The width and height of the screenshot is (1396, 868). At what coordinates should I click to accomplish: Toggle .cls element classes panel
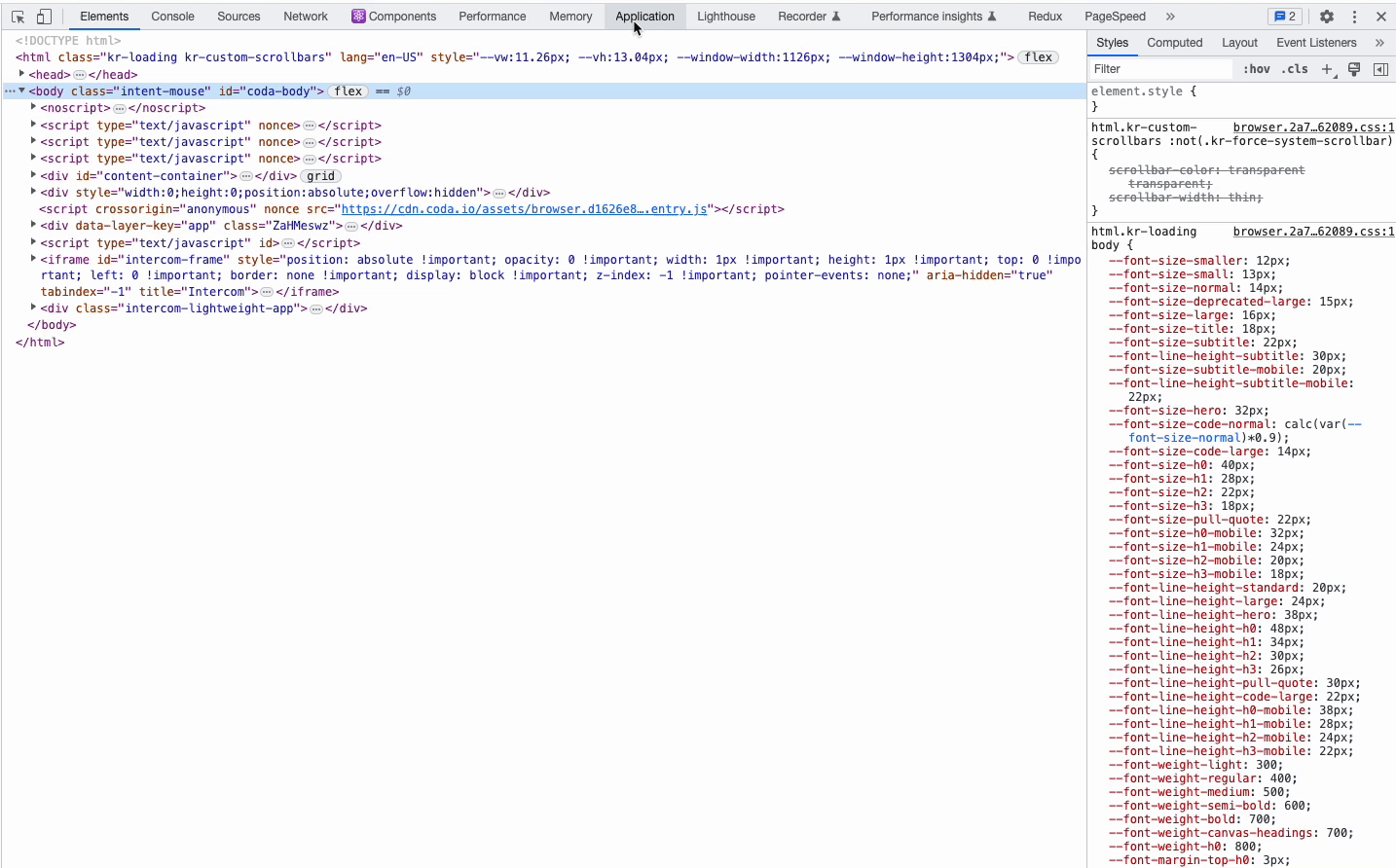coord(1295,69)
